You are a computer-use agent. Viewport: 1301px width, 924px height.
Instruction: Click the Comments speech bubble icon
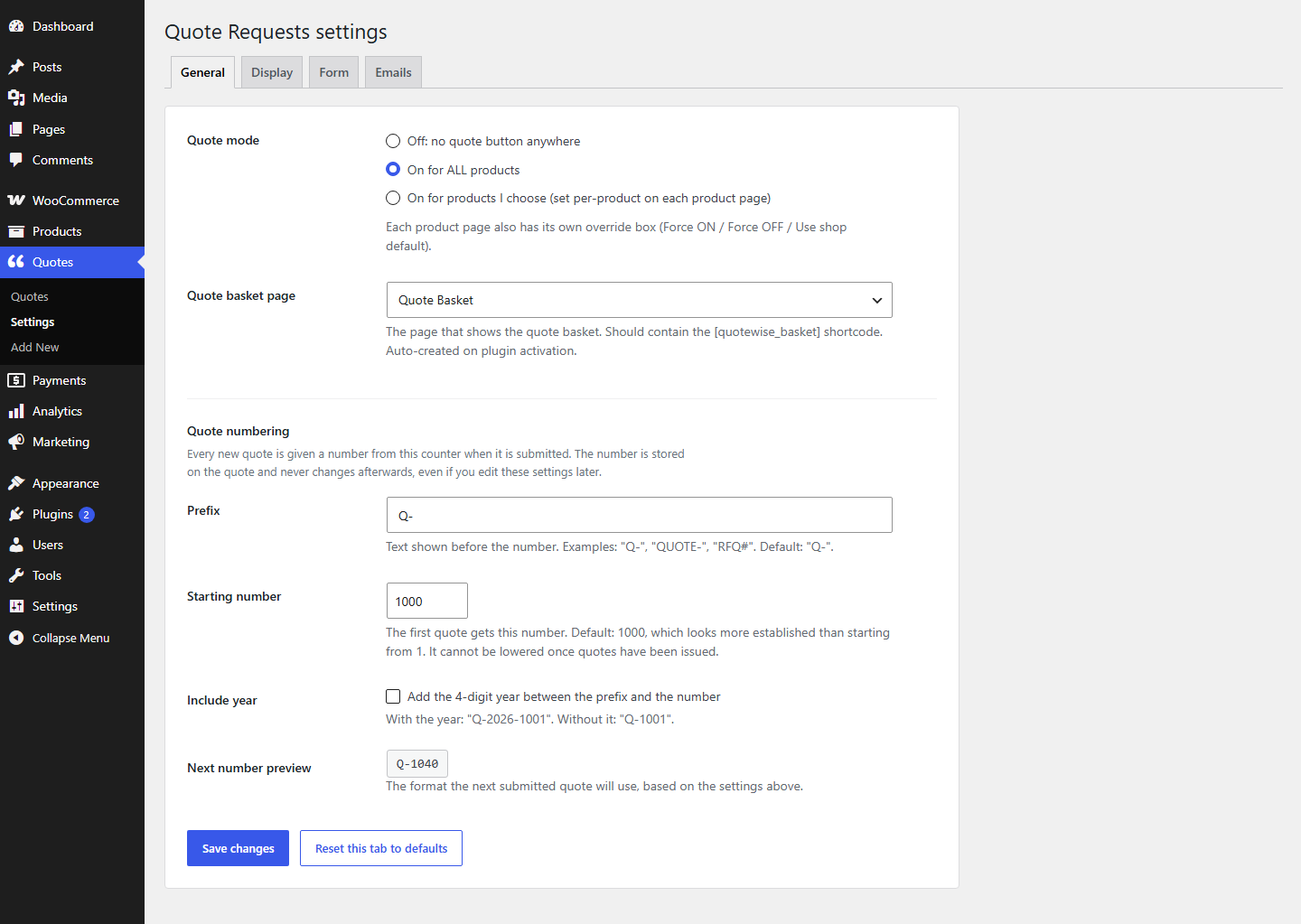pos(16,160)
